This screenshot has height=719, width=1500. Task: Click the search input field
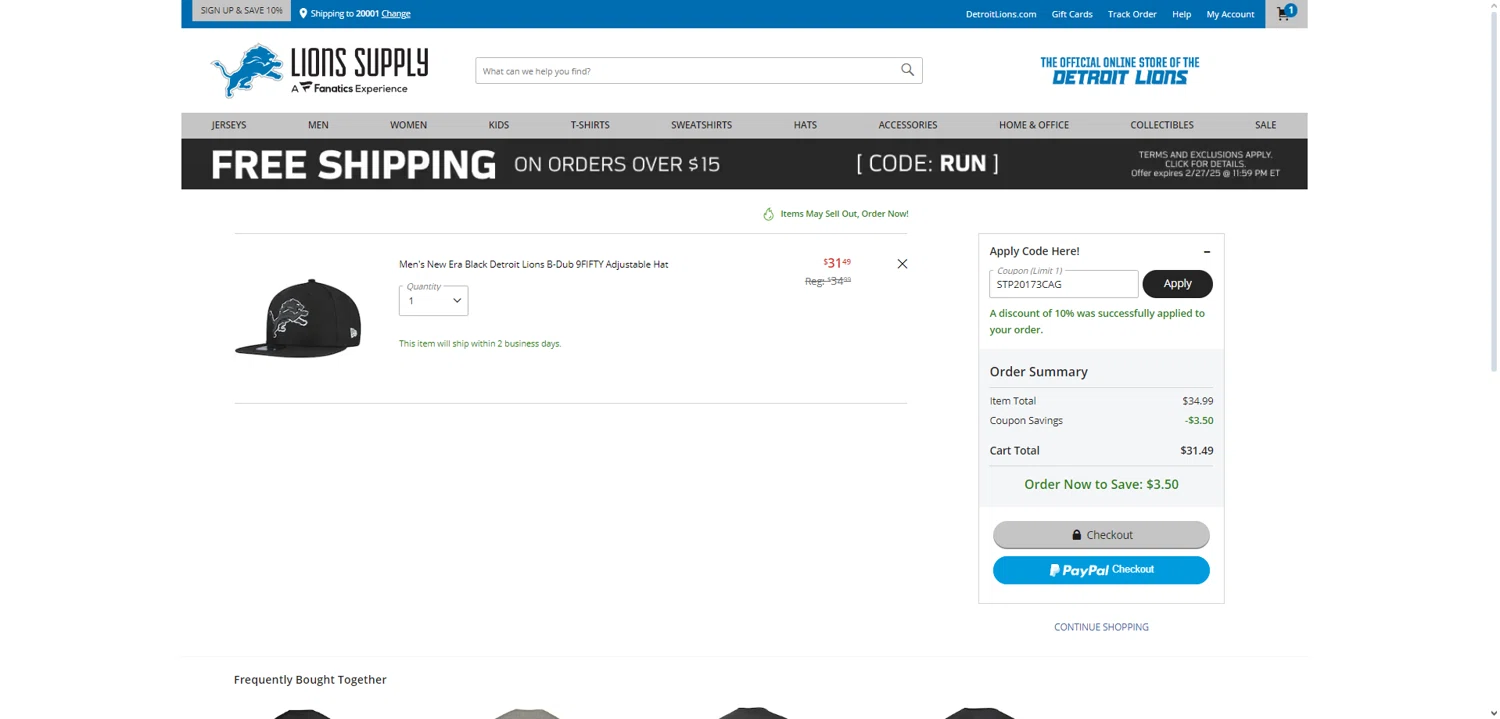coord(686,70)
